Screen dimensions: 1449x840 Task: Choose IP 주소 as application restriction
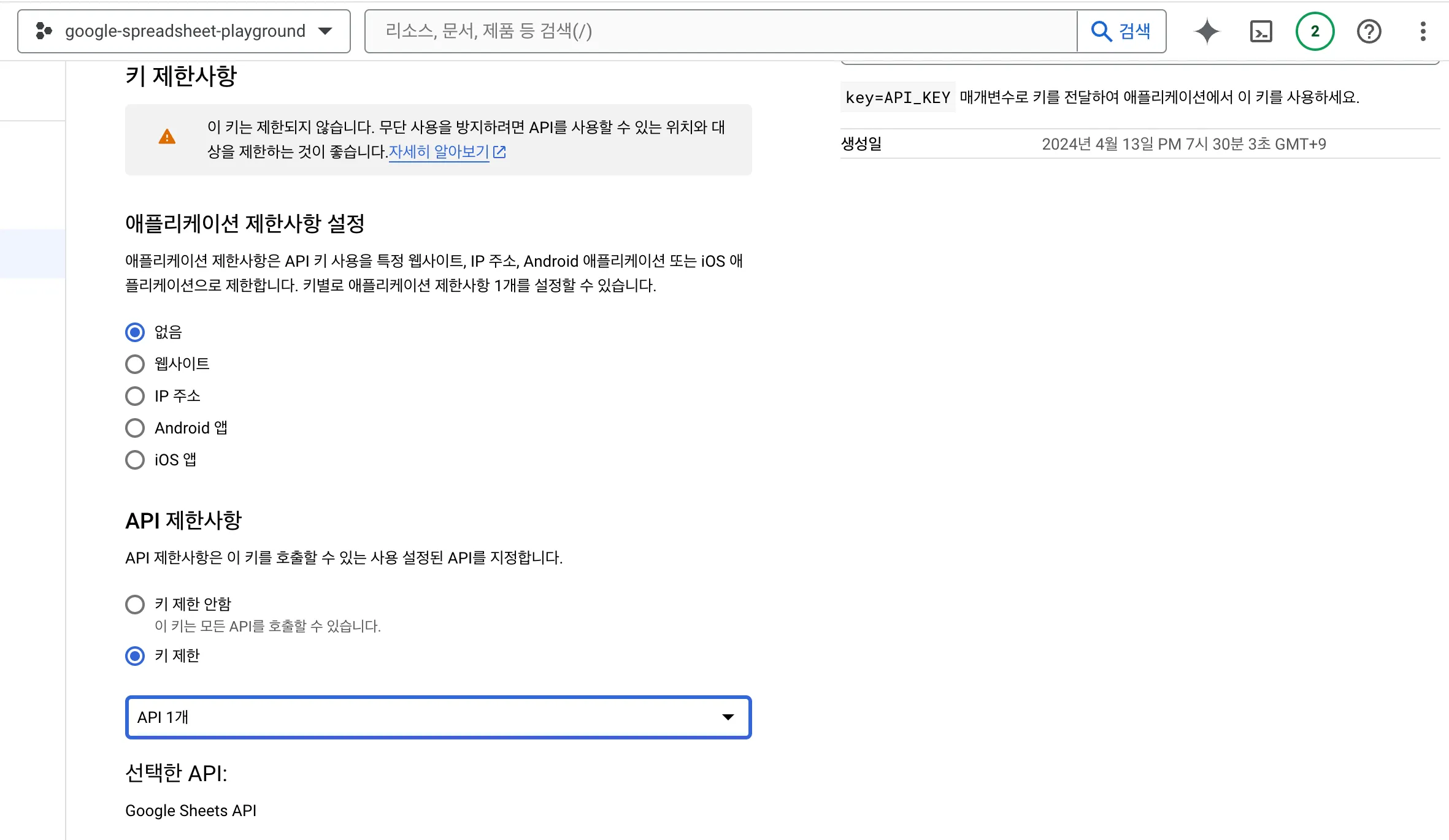point(135,395)
